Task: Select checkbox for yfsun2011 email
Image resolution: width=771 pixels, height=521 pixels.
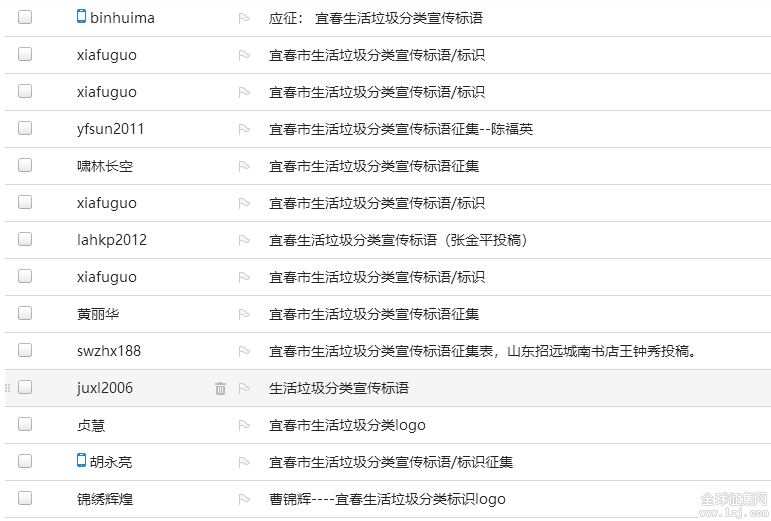Action: click(25, 128)
